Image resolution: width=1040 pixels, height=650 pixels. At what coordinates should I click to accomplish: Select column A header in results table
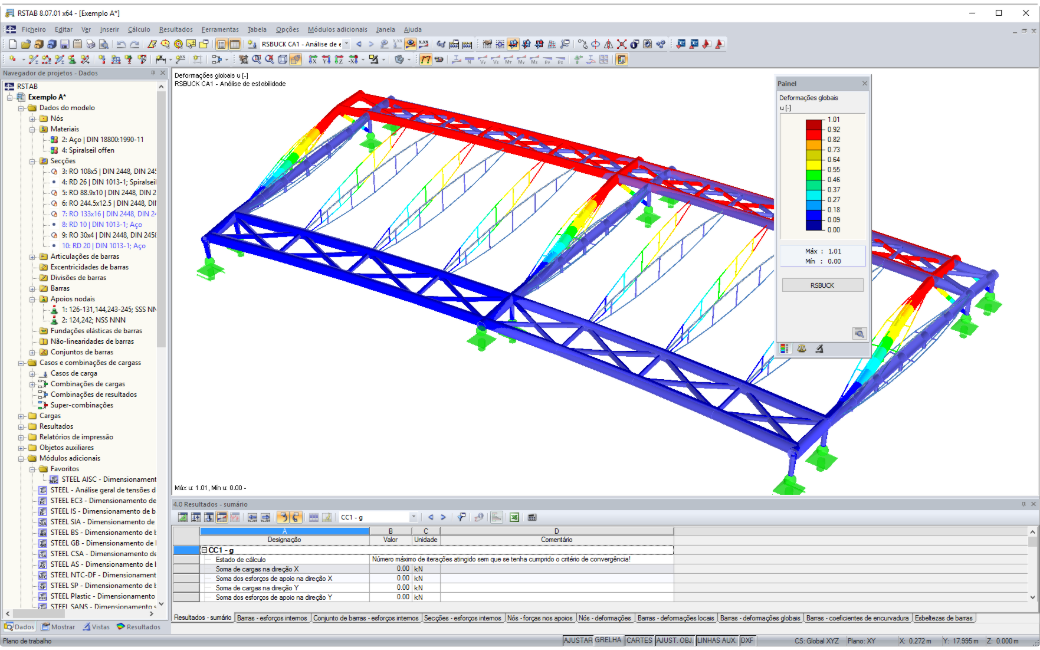point(285,531)
